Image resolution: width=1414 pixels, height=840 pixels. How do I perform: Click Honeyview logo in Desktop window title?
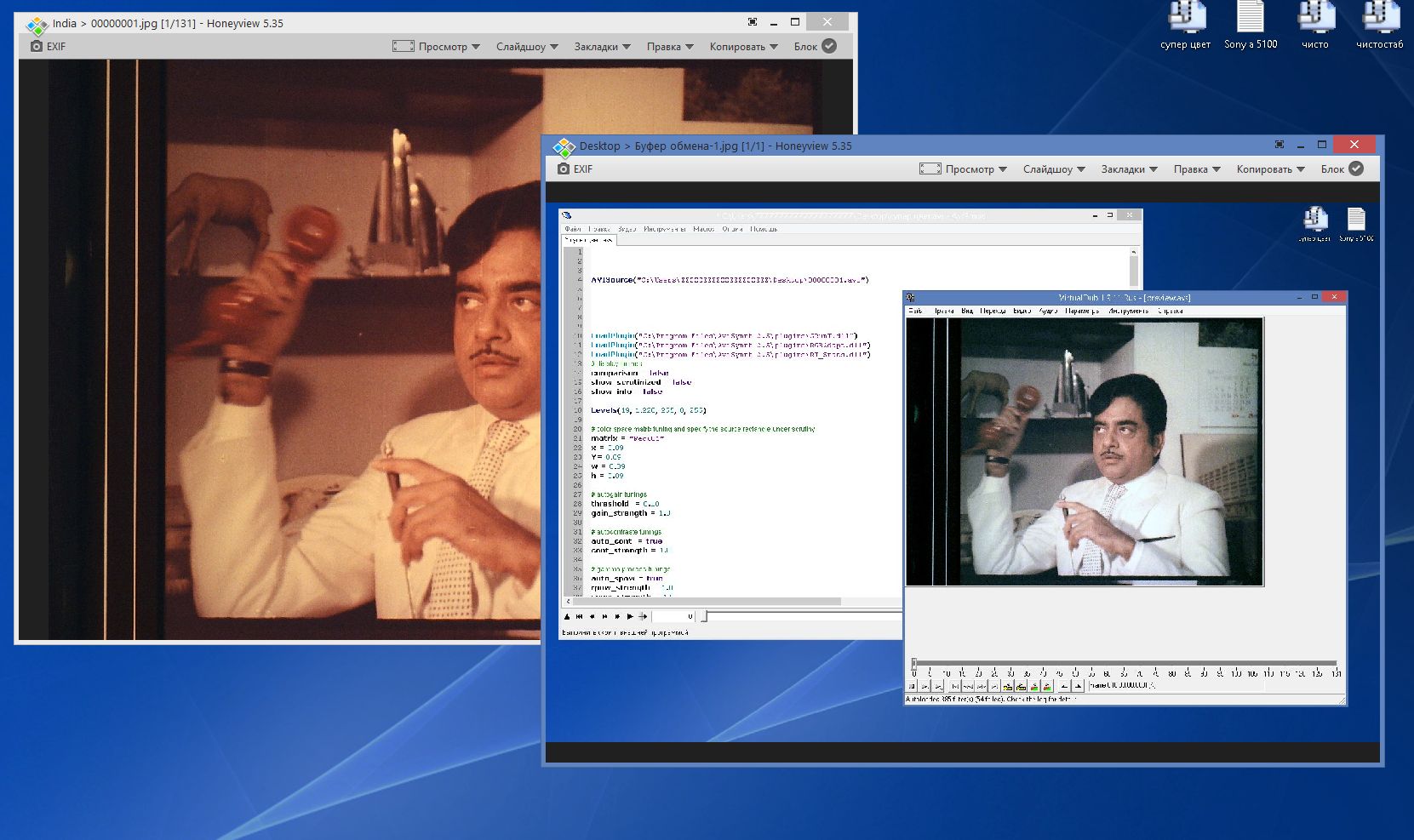(x=564, y=146)
